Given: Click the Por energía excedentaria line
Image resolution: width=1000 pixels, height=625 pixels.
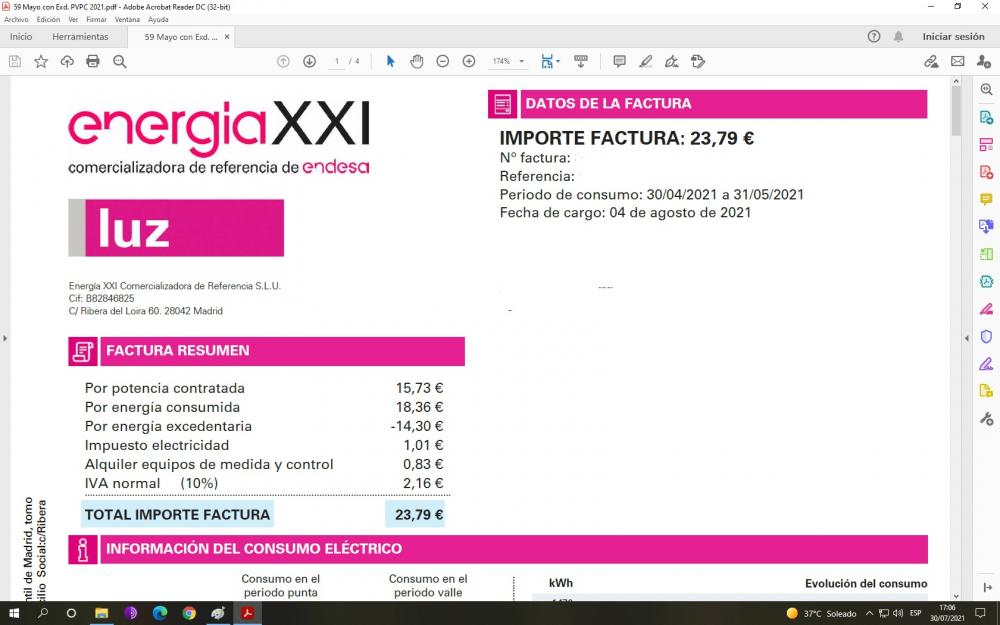Looking at the screenshot, I should pyautogui.click(x=264, y=426).
